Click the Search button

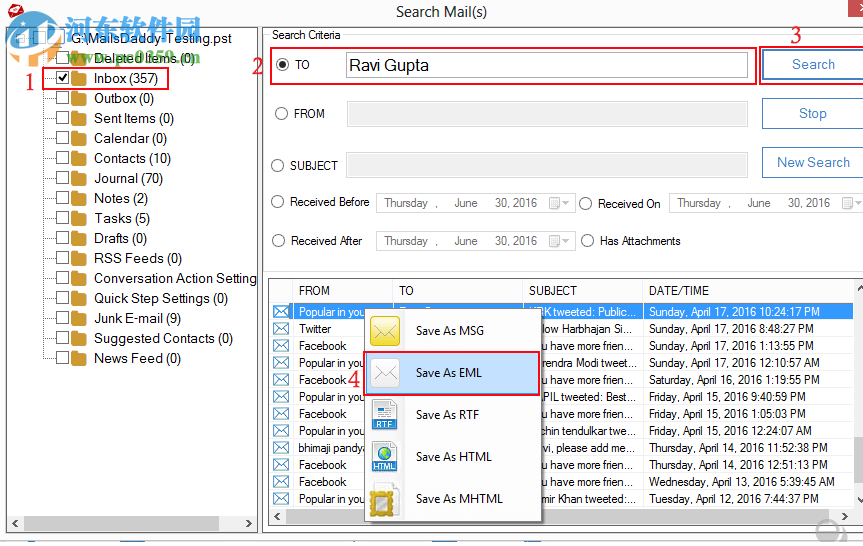tap(813, 65)
